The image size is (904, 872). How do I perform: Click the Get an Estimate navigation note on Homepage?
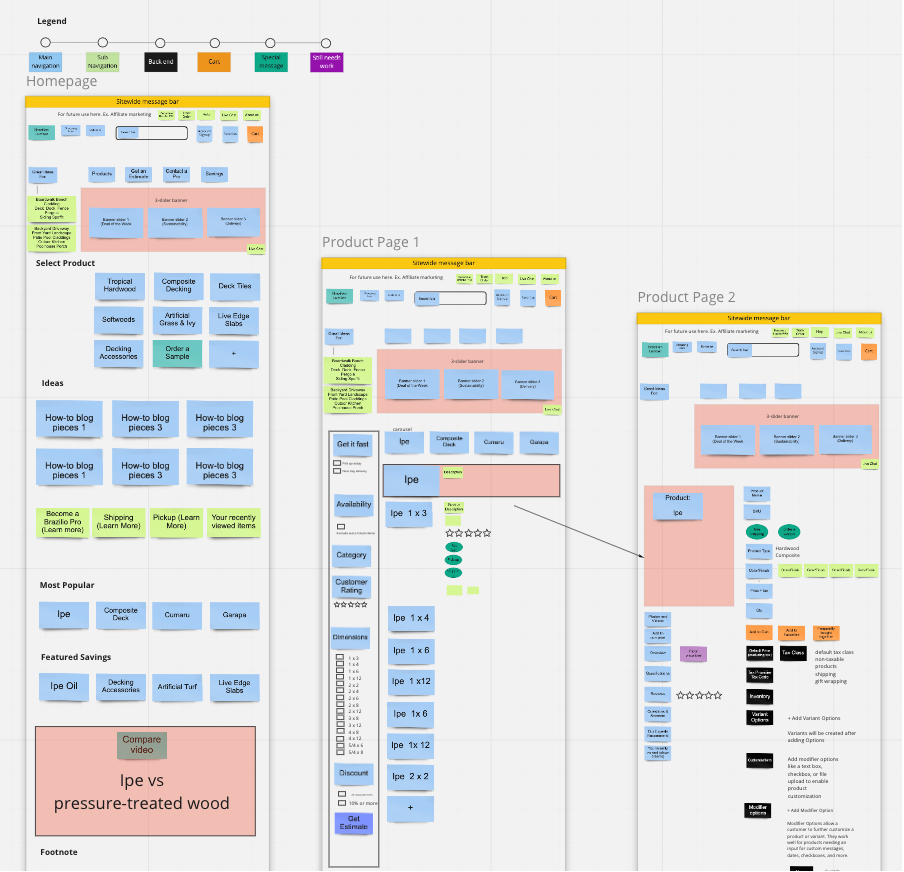[x=139, y=174]
